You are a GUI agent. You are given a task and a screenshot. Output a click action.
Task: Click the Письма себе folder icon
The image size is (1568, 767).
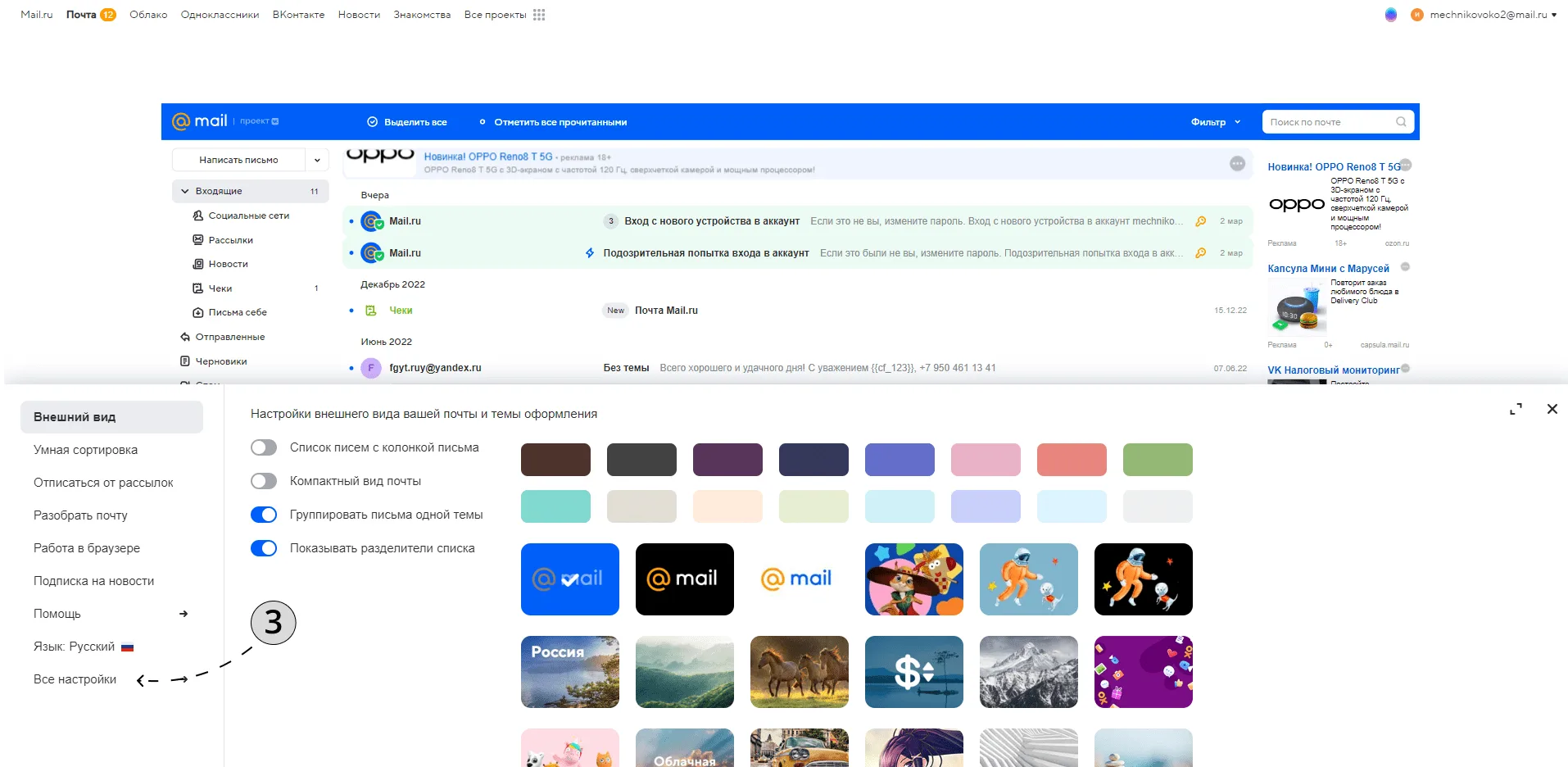[197, 312]
